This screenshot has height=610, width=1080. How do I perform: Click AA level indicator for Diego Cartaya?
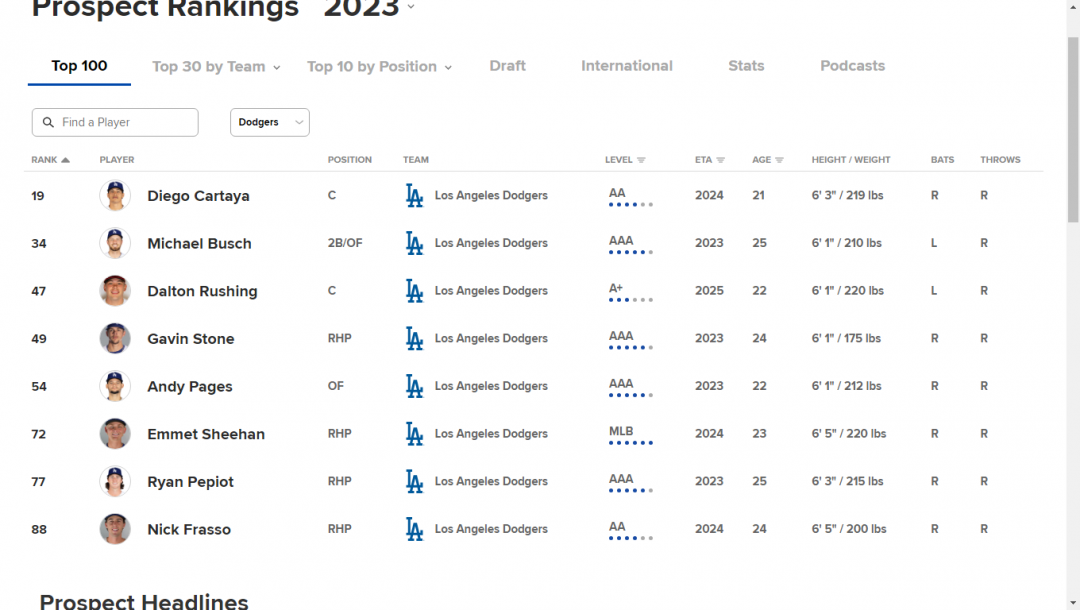630,197
